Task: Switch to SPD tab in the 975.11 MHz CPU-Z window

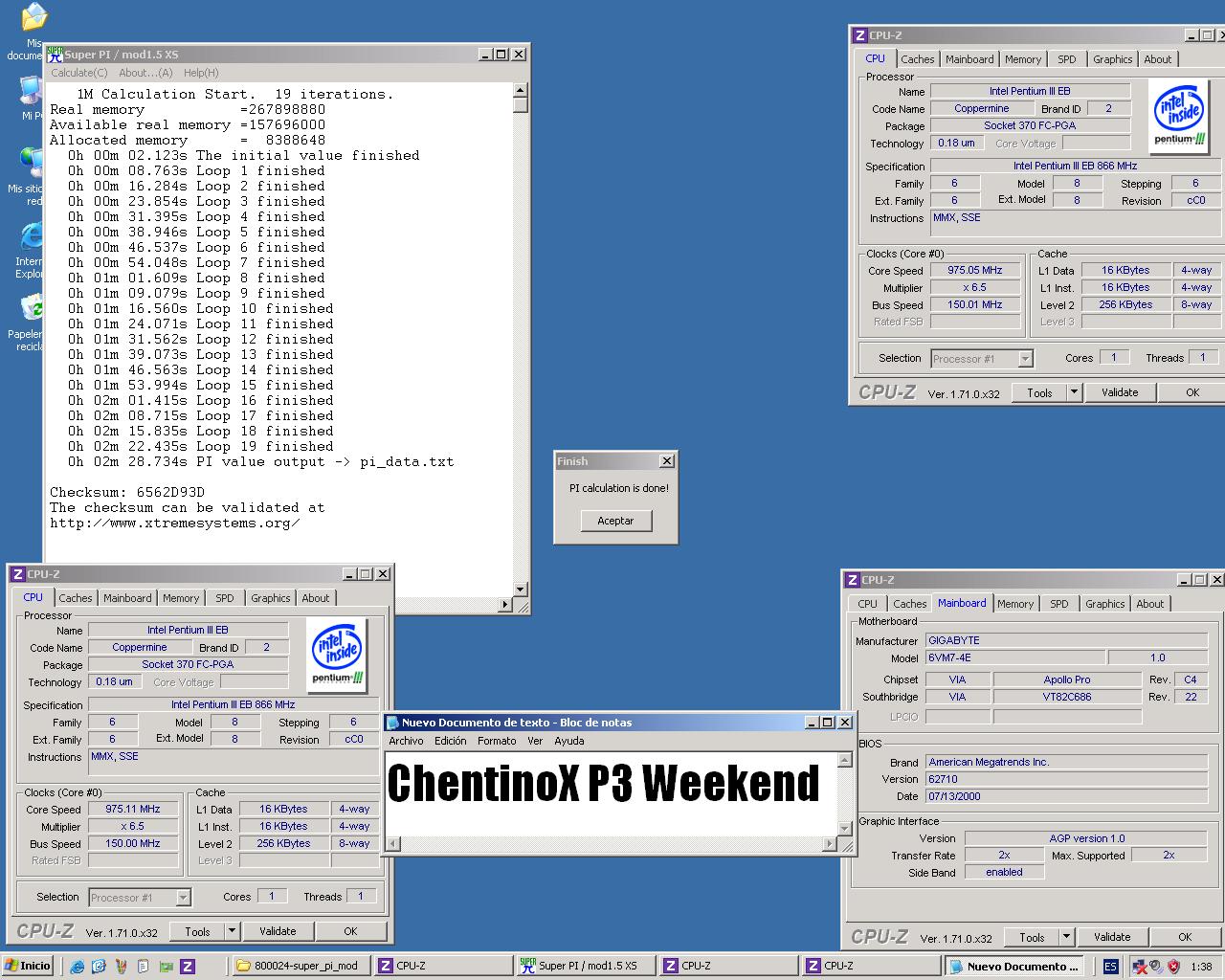Action: [225, 598]
